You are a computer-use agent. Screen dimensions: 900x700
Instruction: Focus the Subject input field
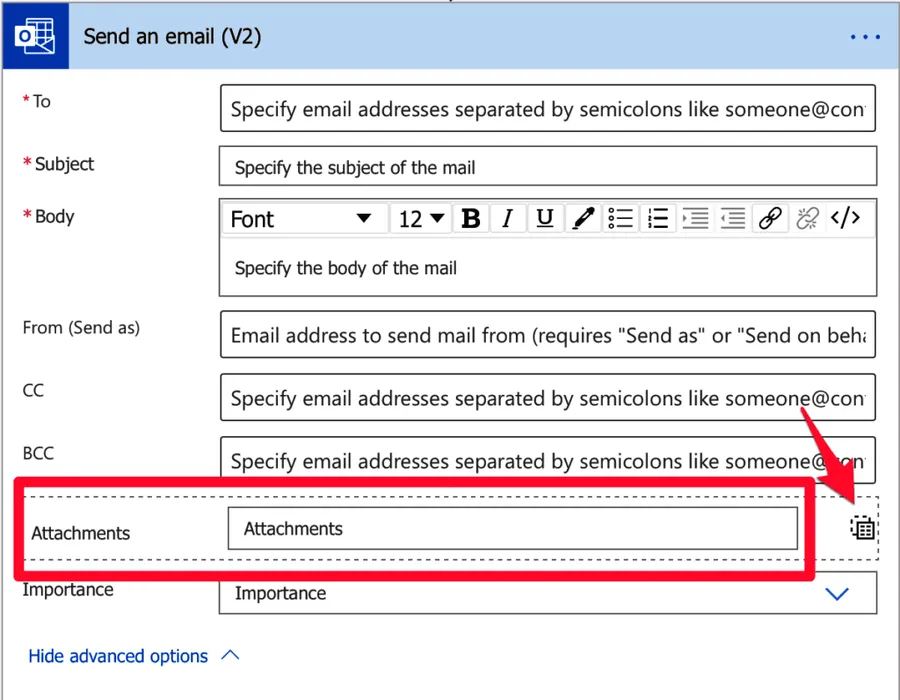(547, 167)
